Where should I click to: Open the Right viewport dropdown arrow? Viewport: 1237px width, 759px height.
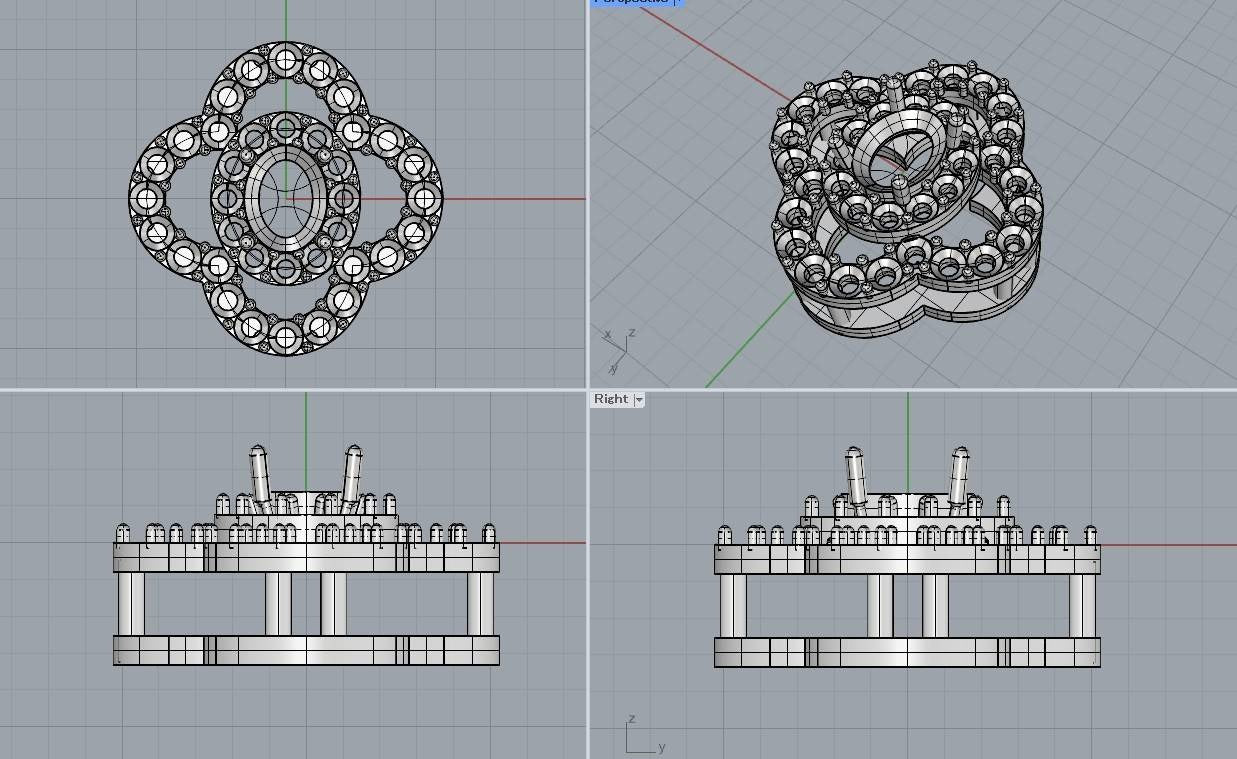click(x=639, y=399)
